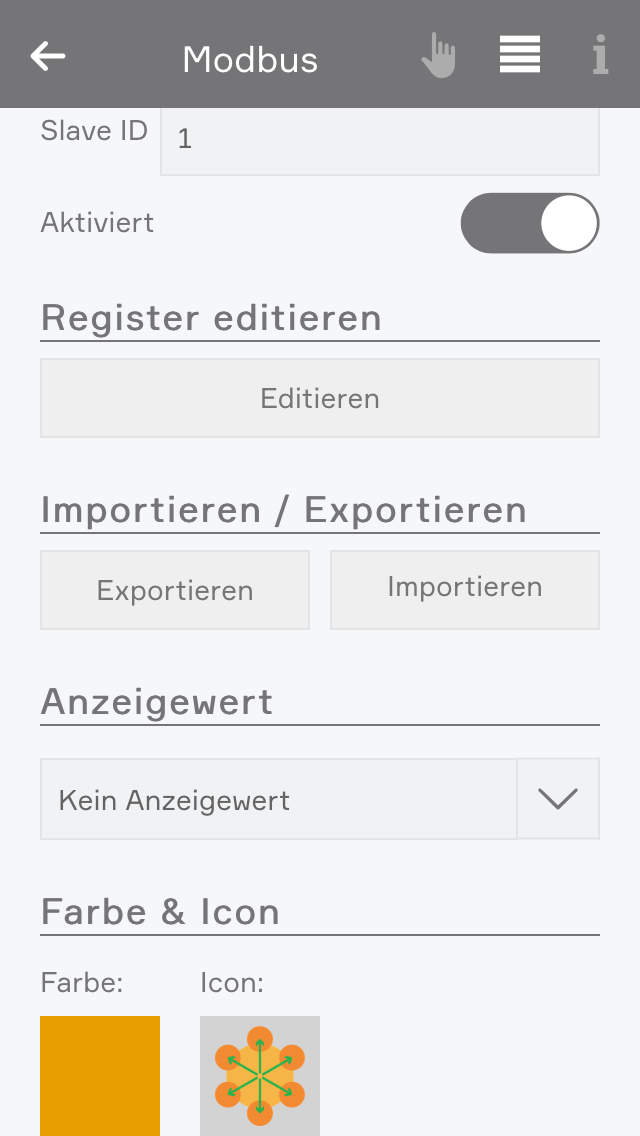Tap the Aktiviert label text
The image size is (640, 1136).
coord(97,223)
